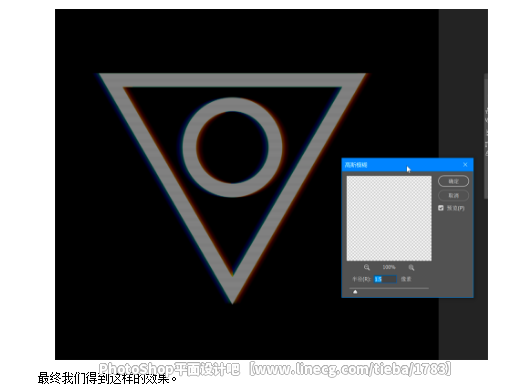Viewport: 507px width, 388px height.
Task: Click the checkerboard preview thumbnail in dialog
Action: (x=389, y=218)
